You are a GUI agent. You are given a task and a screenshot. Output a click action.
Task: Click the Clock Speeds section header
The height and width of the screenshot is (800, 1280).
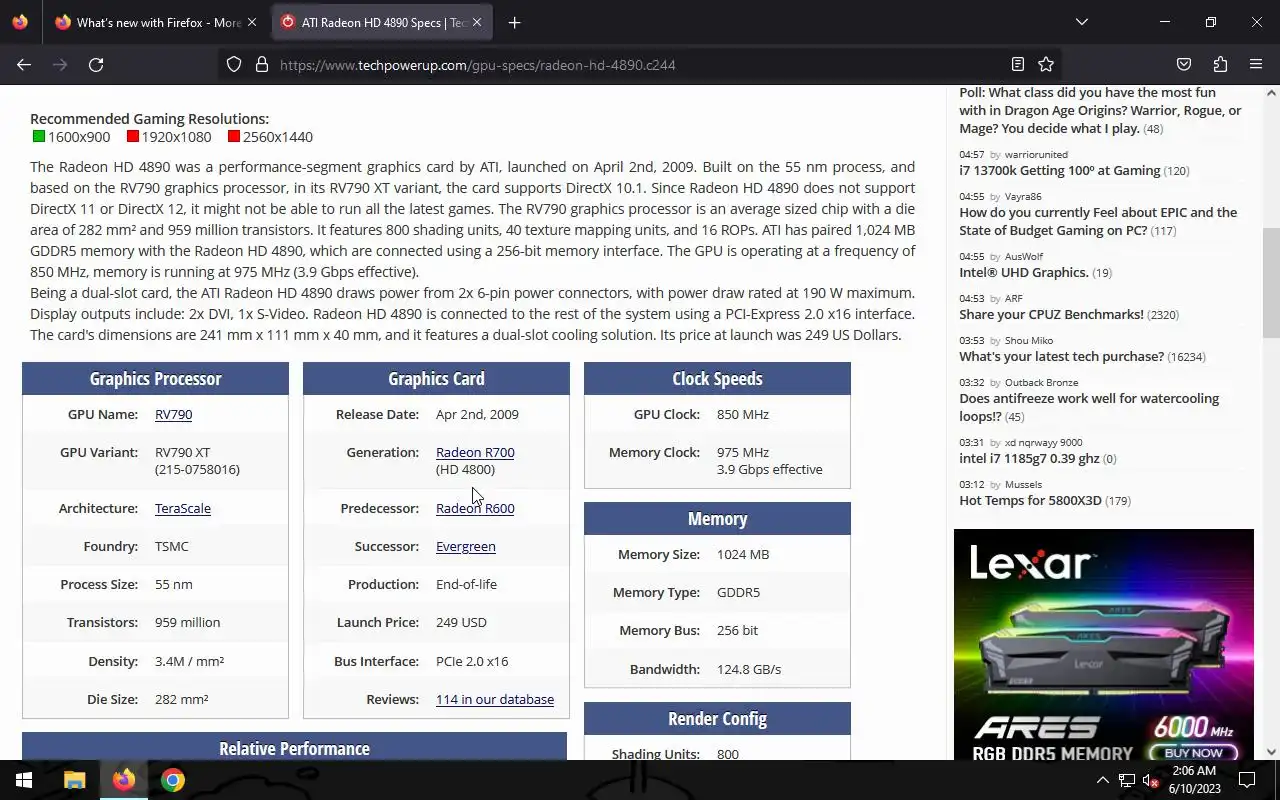click(717, 378)
